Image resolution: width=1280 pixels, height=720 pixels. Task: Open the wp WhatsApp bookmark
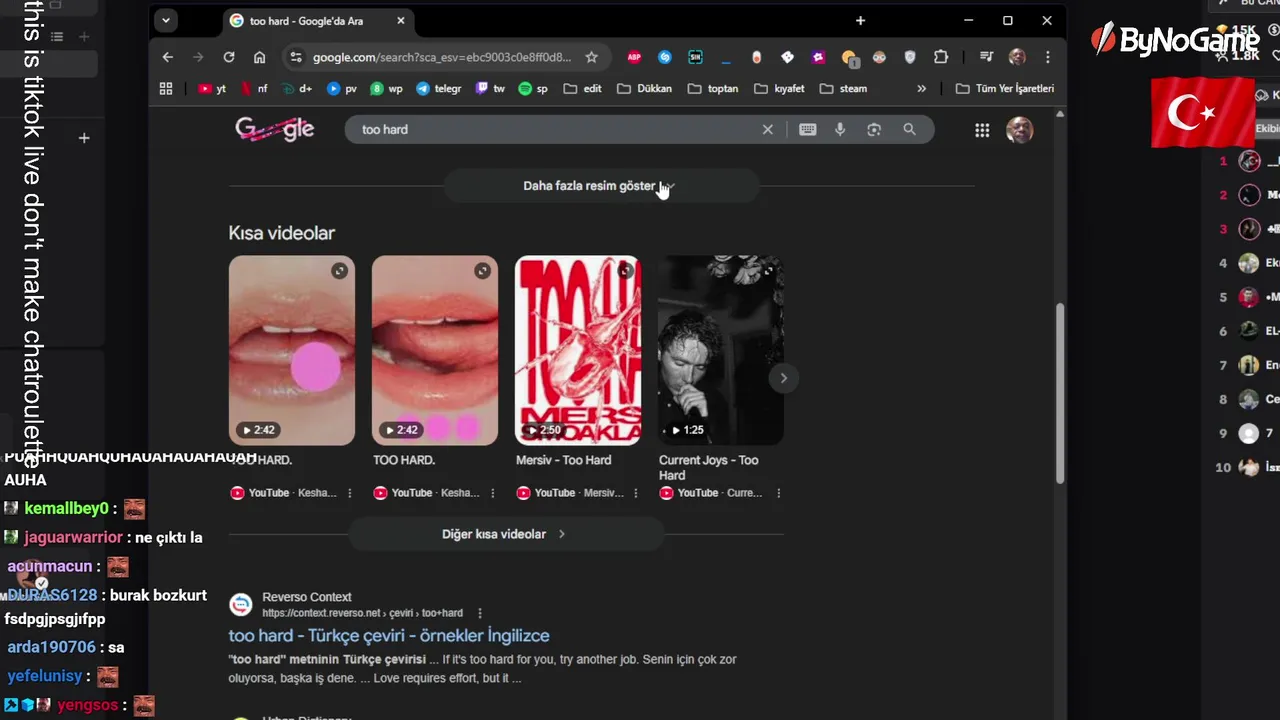tap(387, 88)
